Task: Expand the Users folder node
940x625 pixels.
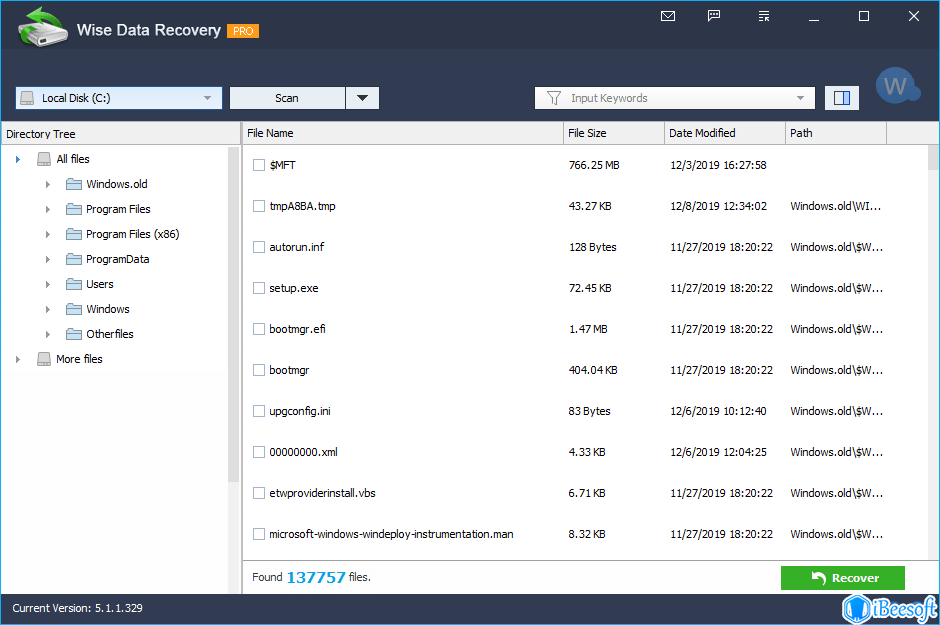Action: tap(48, 284)
